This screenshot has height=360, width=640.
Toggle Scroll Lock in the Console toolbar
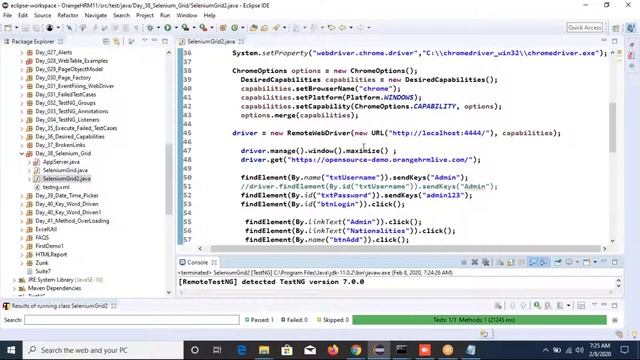click(511, 262)
